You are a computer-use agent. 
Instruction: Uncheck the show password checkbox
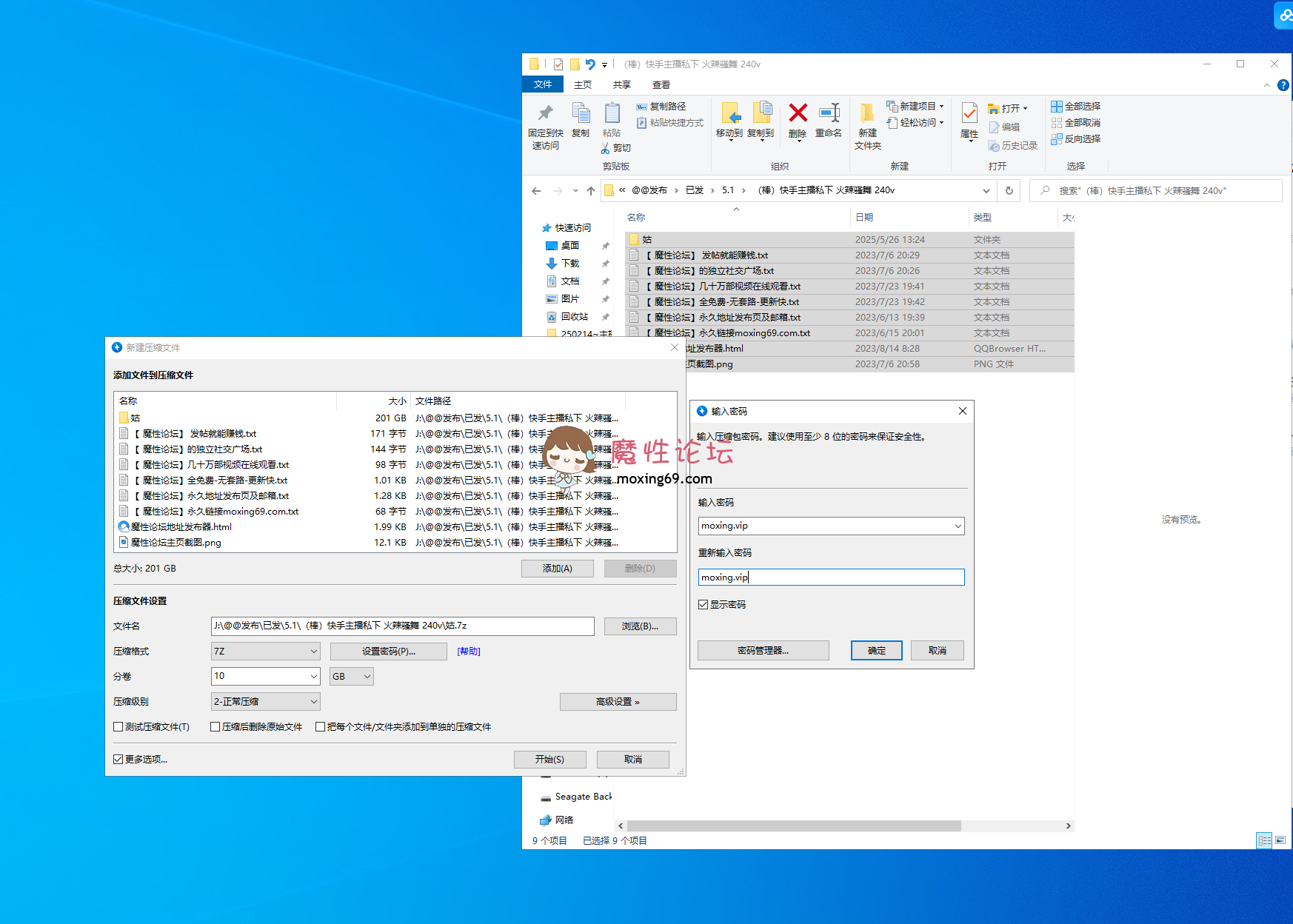(x=704, y=605)
